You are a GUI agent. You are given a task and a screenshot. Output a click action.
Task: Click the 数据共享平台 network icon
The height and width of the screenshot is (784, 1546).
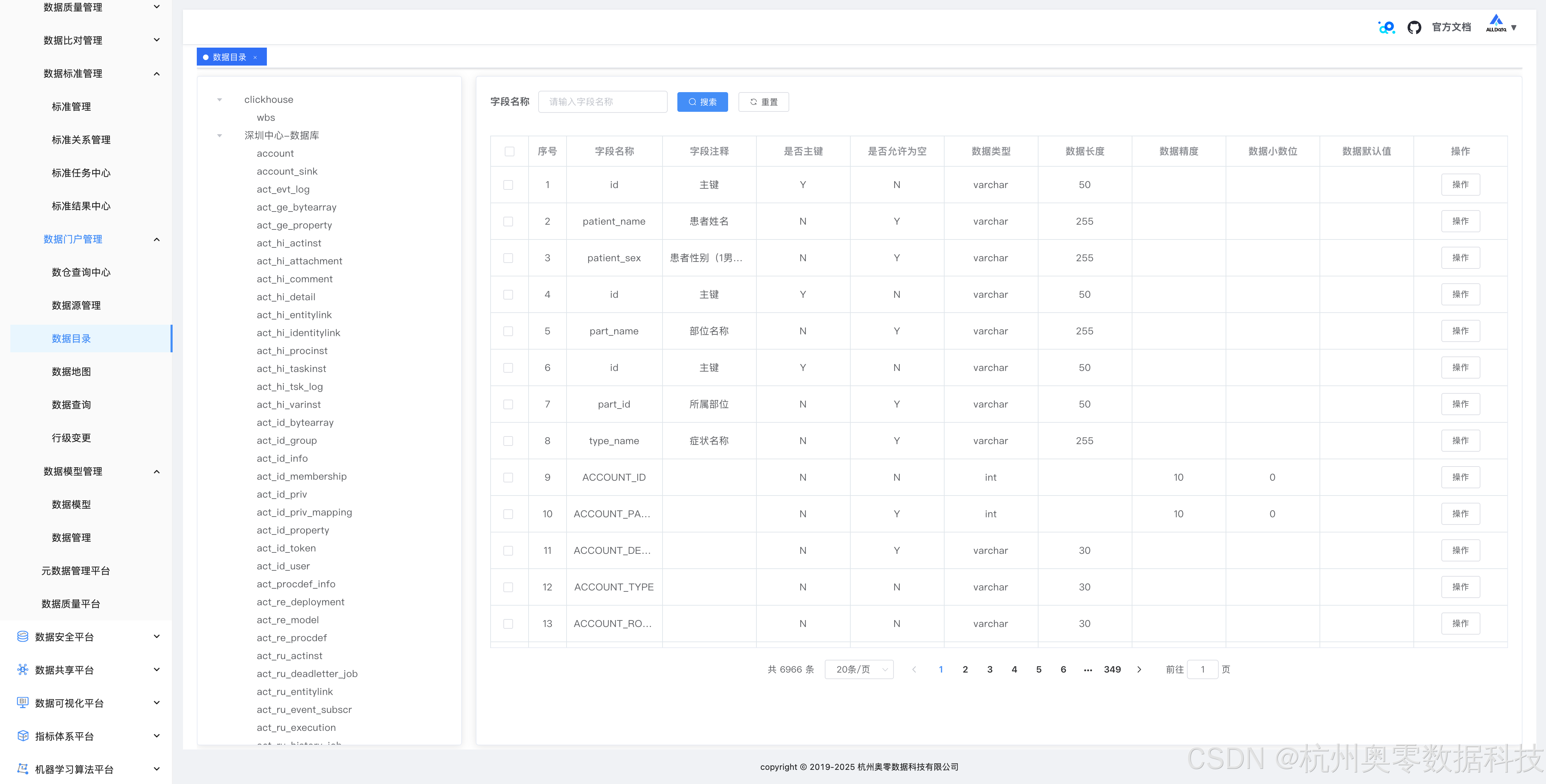[x=23, y=669]
